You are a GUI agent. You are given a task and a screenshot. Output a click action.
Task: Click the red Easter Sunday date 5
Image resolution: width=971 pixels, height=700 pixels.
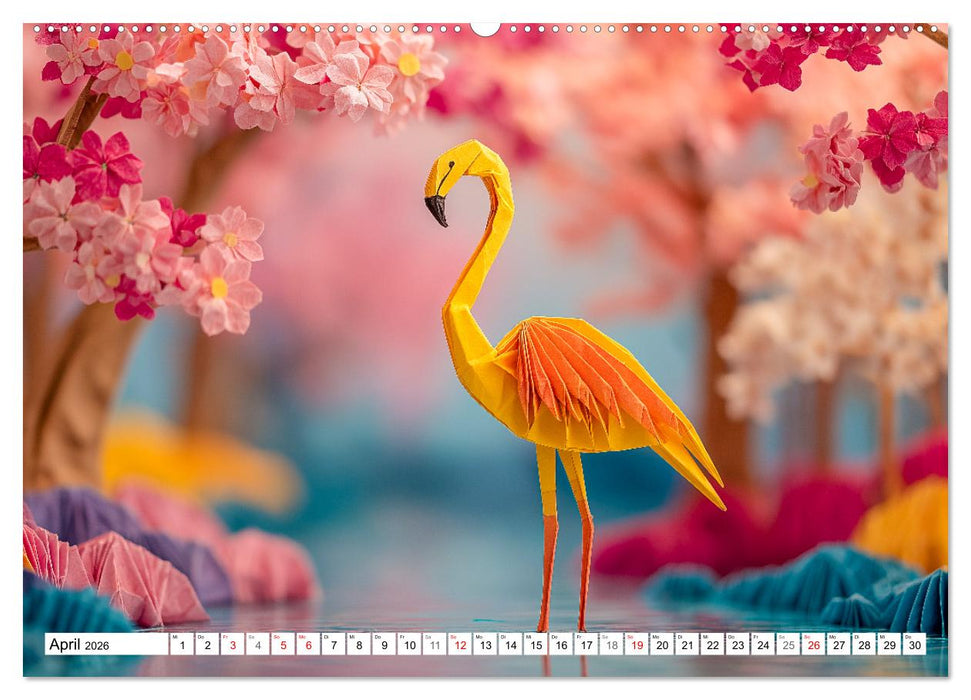(283, 643)
